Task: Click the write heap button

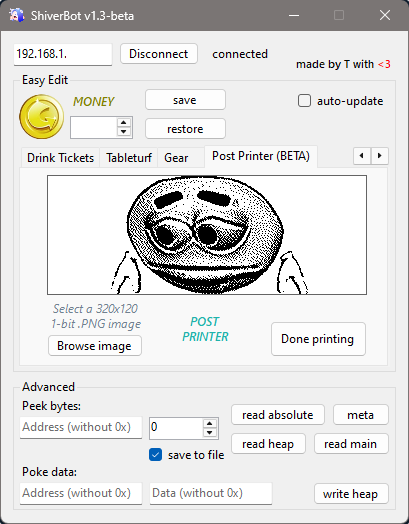Action: point(351,494)
